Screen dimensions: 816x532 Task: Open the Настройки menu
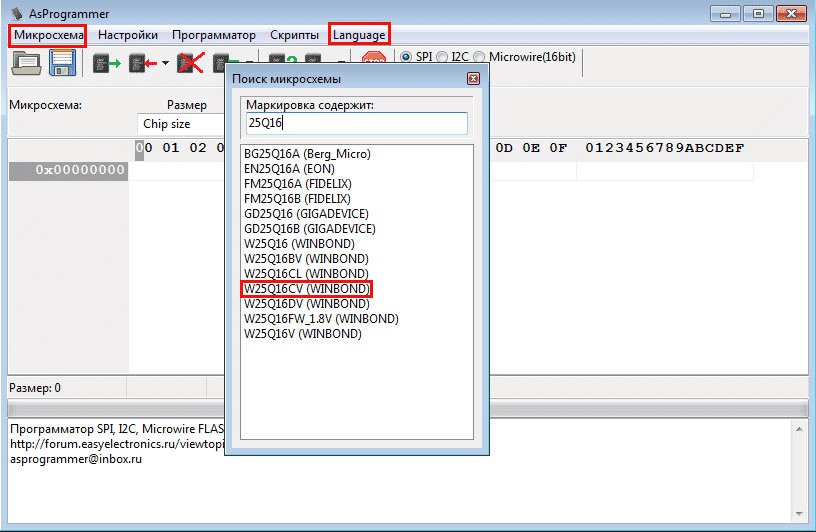128,35
